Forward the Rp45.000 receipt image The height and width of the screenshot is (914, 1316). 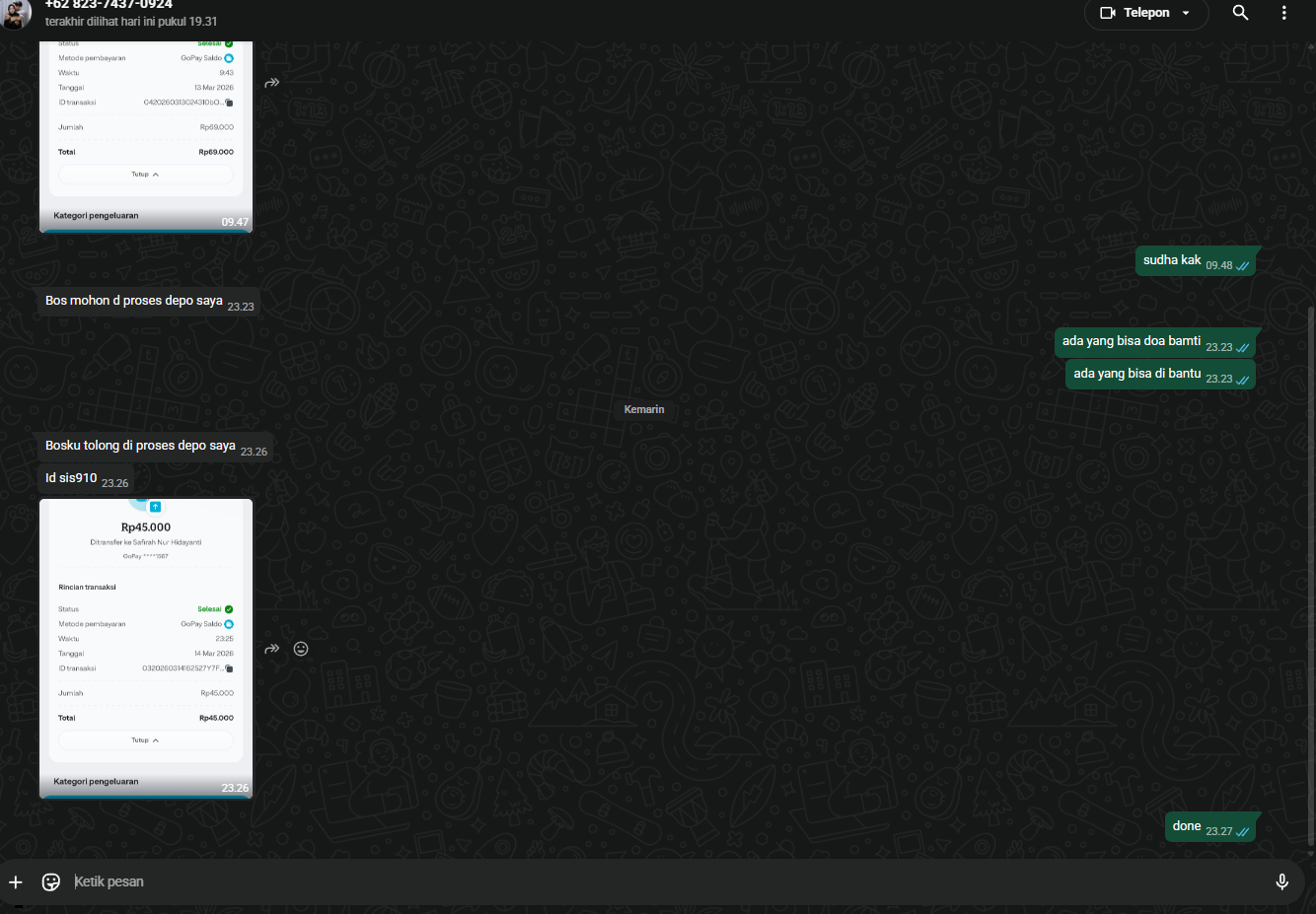click(272, 649)
